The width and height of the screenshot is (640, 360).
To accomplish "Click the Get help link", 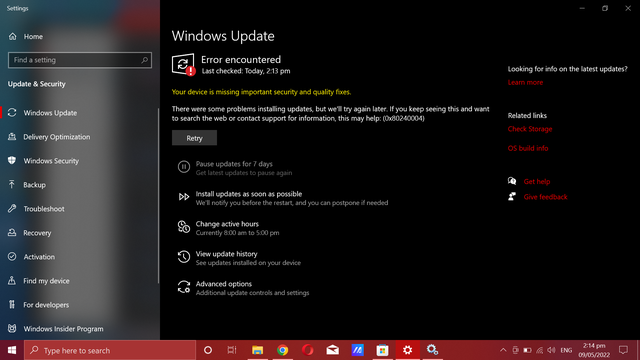I will tap(537, 182).
